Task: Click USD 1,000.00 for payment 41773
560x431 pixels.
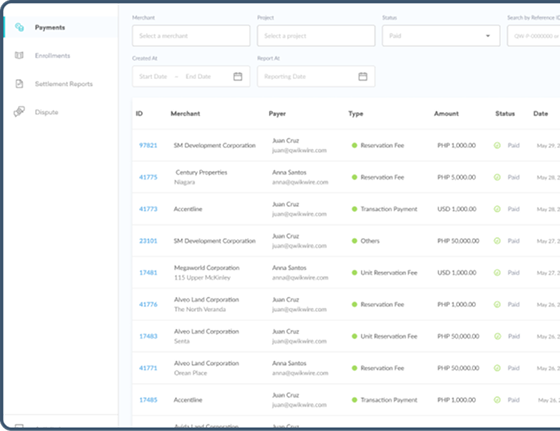Action: tap(457, 209)
